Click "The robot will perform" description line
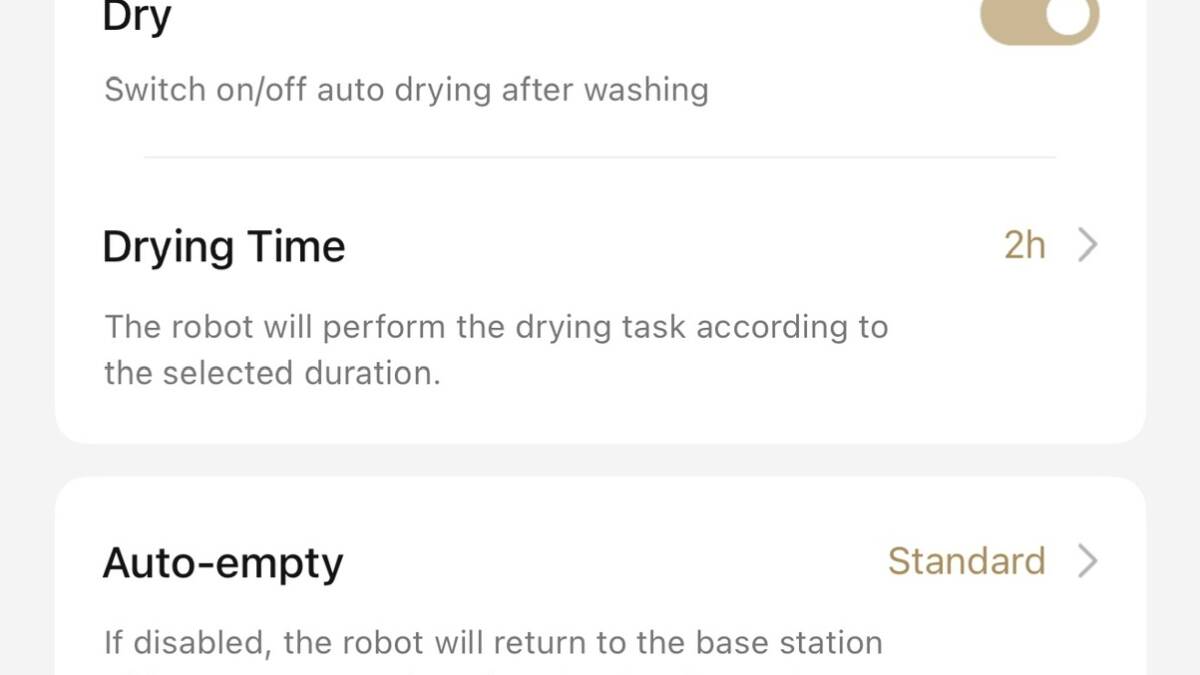This screenshot has height=675, width=1200. point(496,327)
